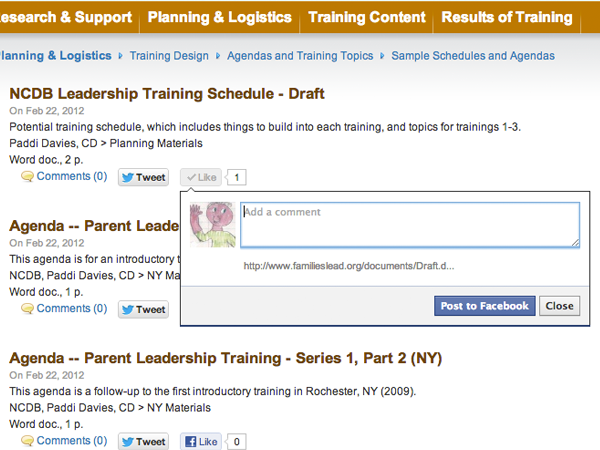Click breadcrumb arrow after Training Design

coord(218,56)
